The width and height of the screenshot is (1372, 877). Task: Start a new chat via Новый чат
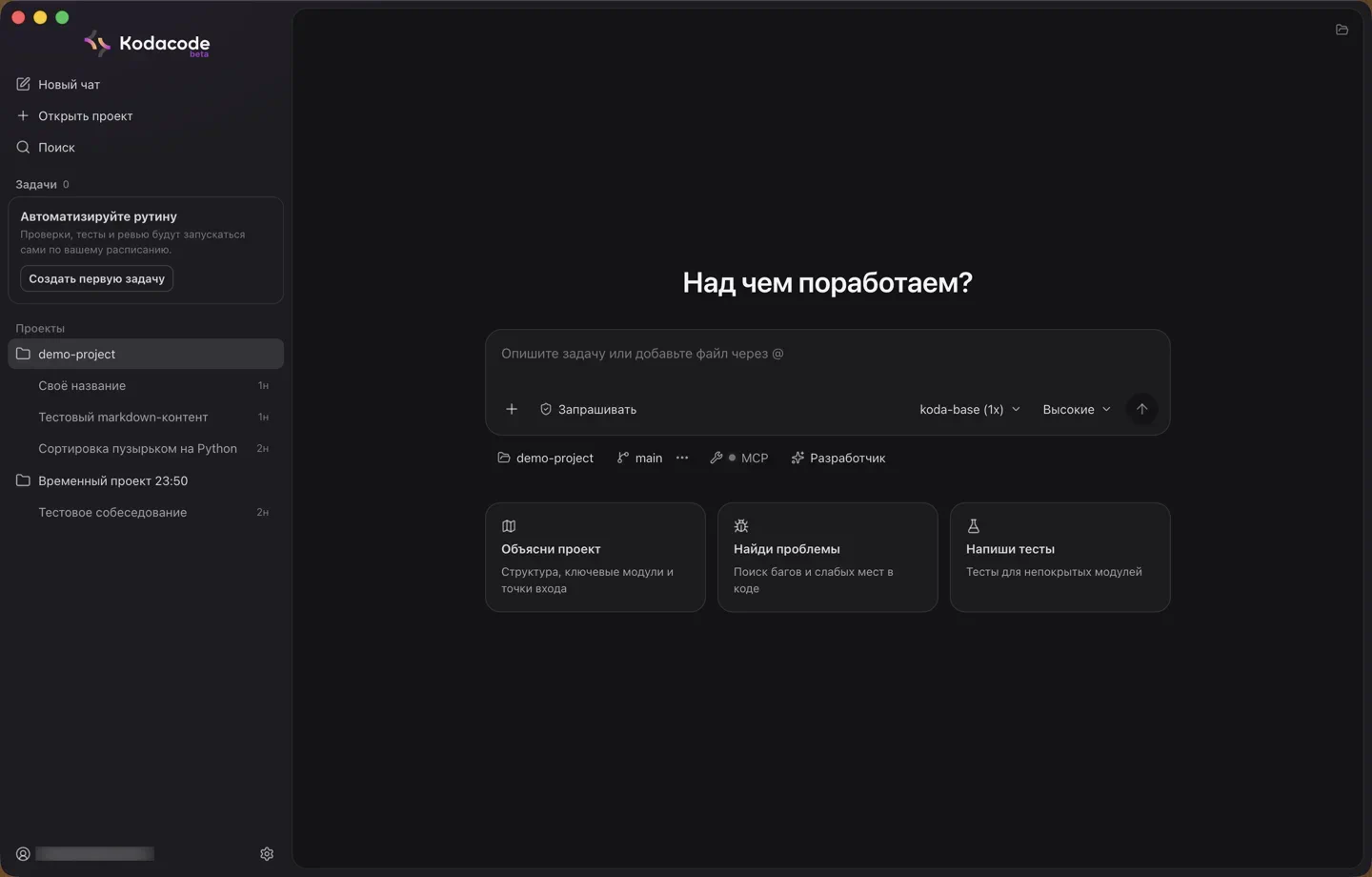(58, 84)
